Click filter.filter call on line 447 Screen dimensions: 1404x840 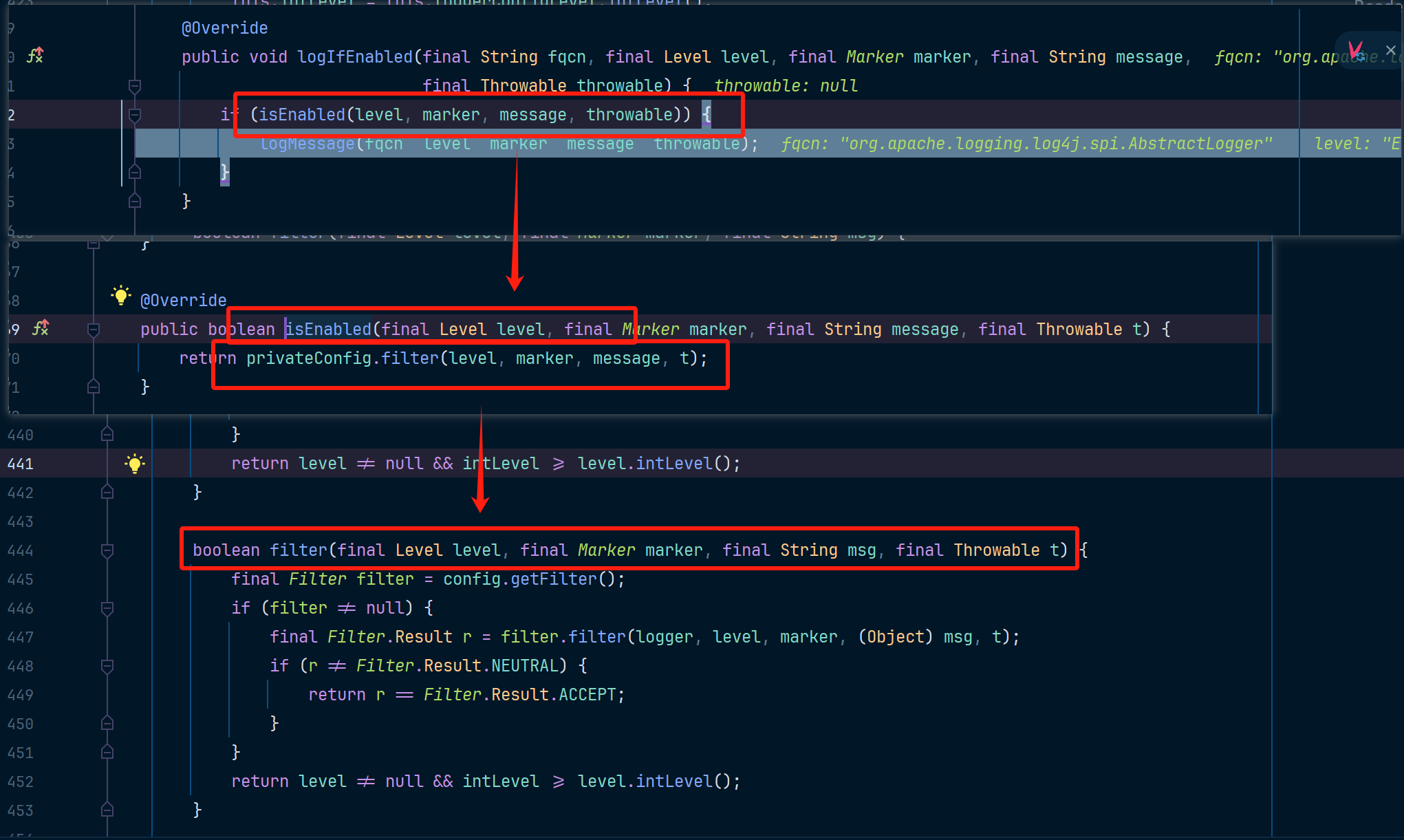pyautogui.click(x=563, y=637)
